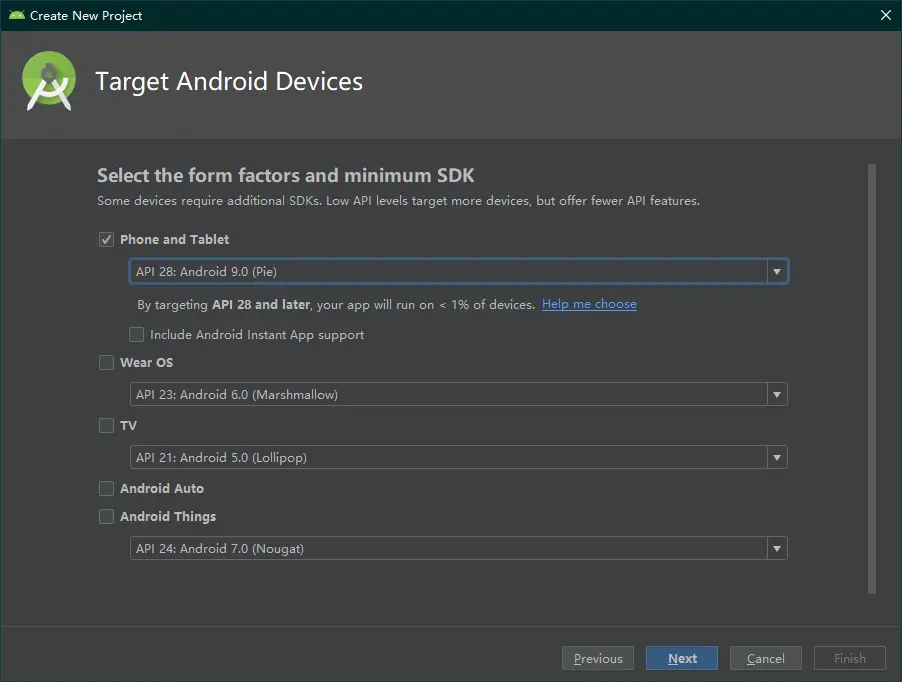The height and width of the screenshot is (682, 902).
Task: Click the 'API 28 and later' bold text
Action: point(261,304)
